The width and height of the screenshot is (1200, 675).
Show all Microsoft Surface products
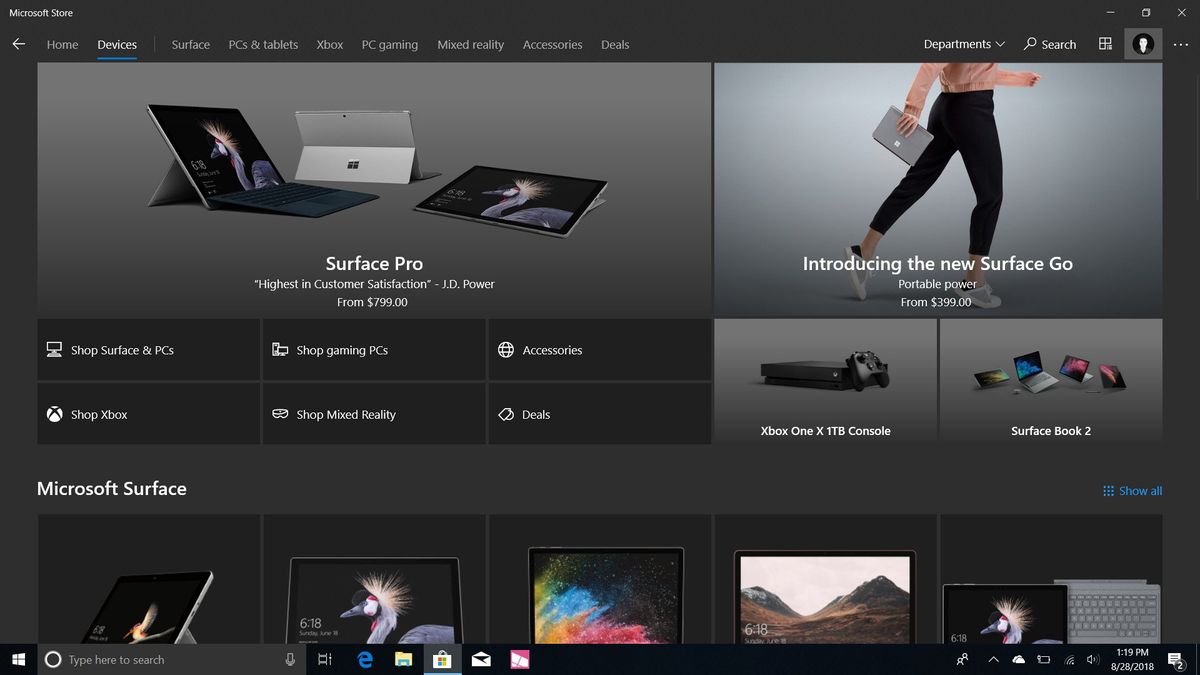pos(1132,491)
